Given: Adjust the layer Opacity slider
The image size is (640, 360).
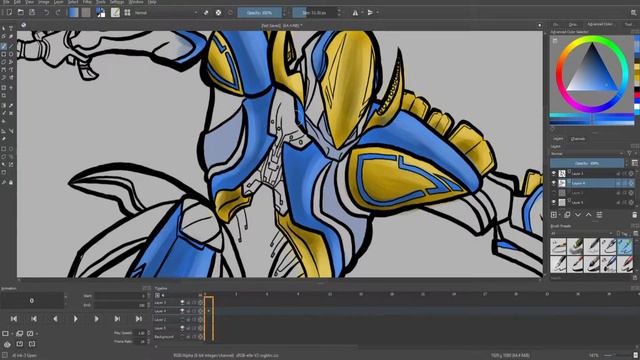Looking at the screenshot, I should click(x=587, y=163).
